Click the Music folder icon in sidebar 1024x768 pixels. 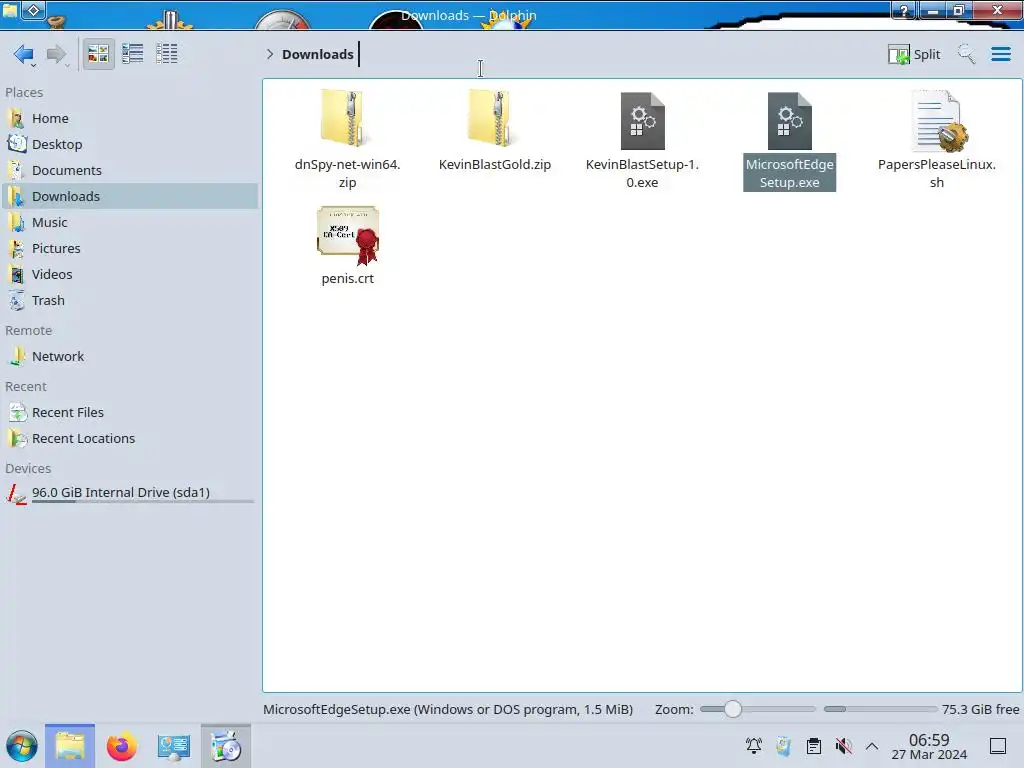point(16,223)
